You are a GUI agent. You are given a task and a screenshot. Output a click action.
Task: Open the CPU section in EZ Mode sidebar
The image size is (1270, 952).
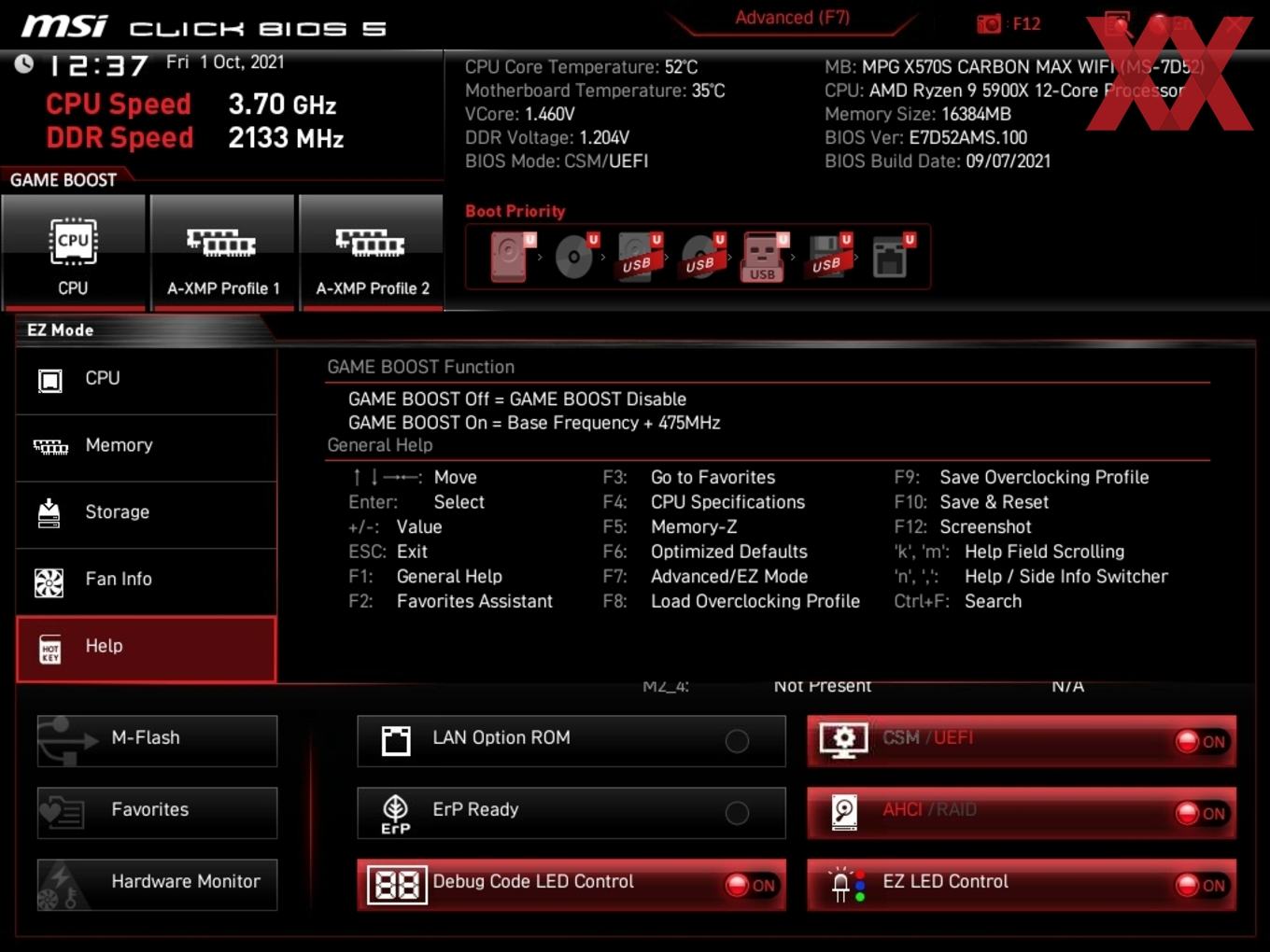[x=147, y=380]
